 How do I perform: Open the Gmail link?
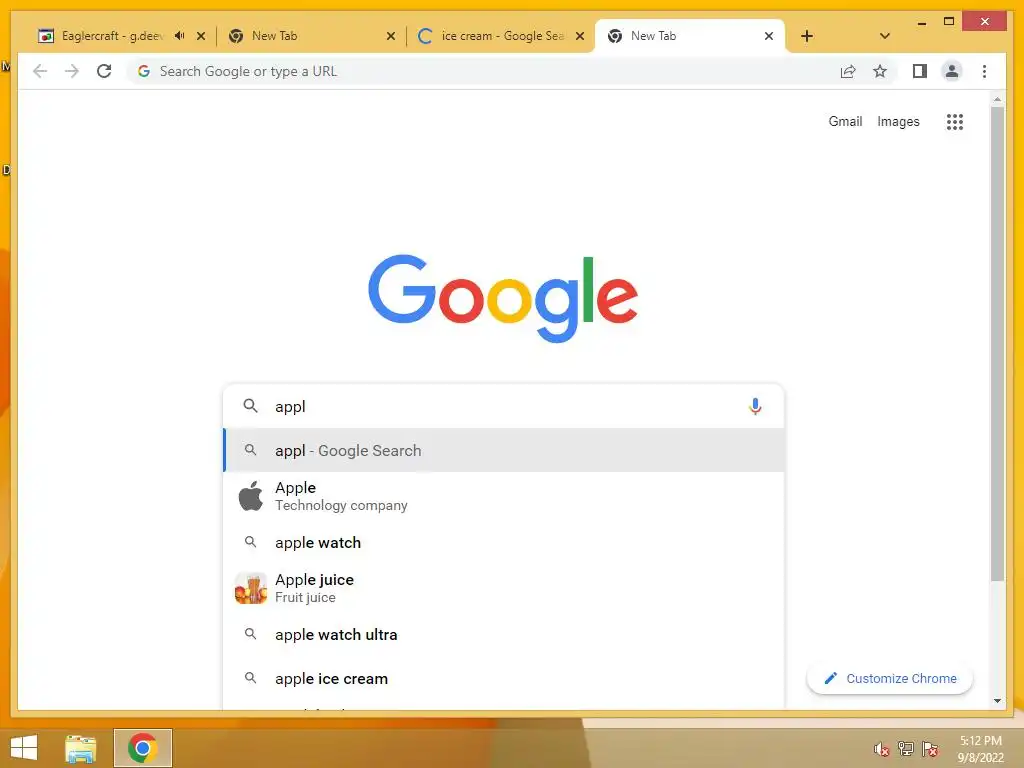coord(845,121)
